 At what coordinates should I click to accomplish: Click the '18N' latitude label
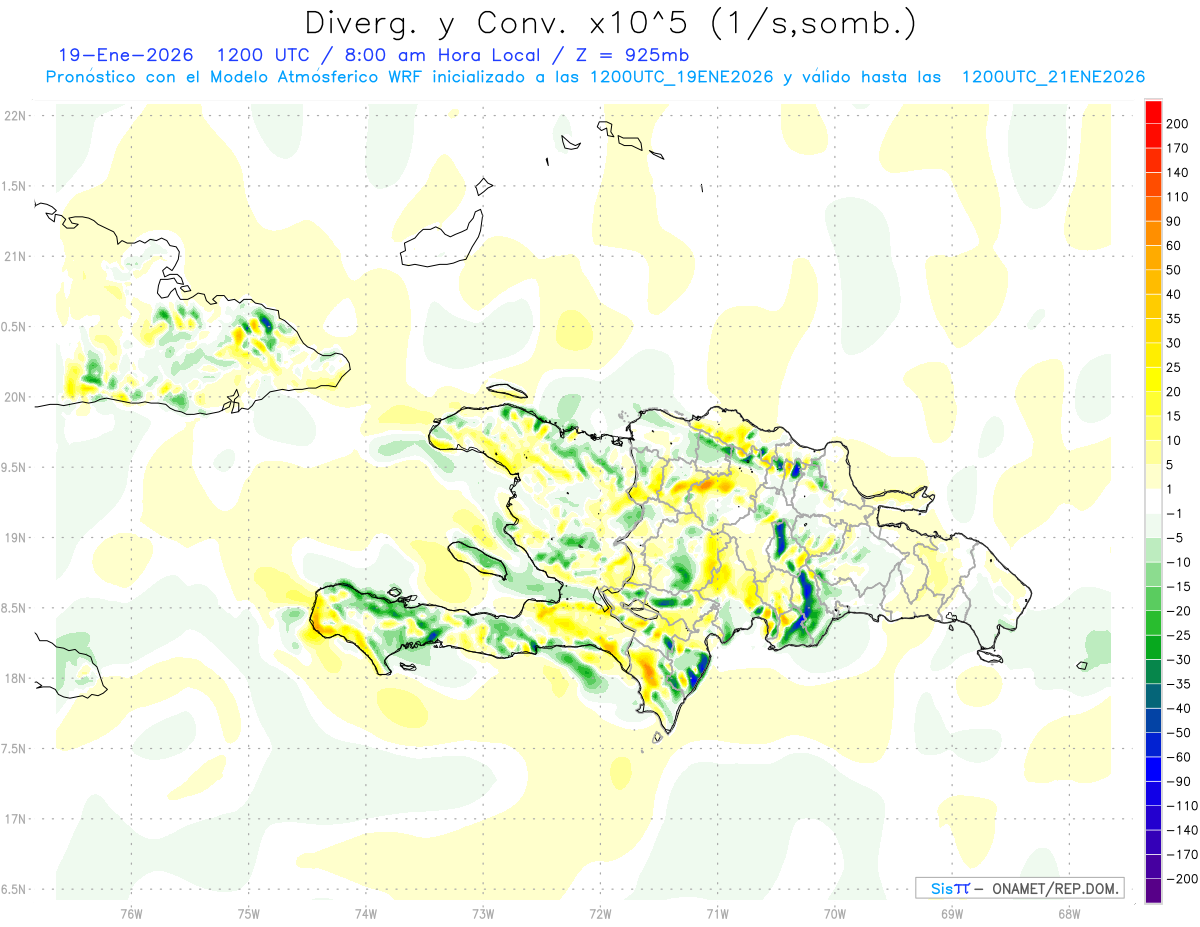(14, 678)
